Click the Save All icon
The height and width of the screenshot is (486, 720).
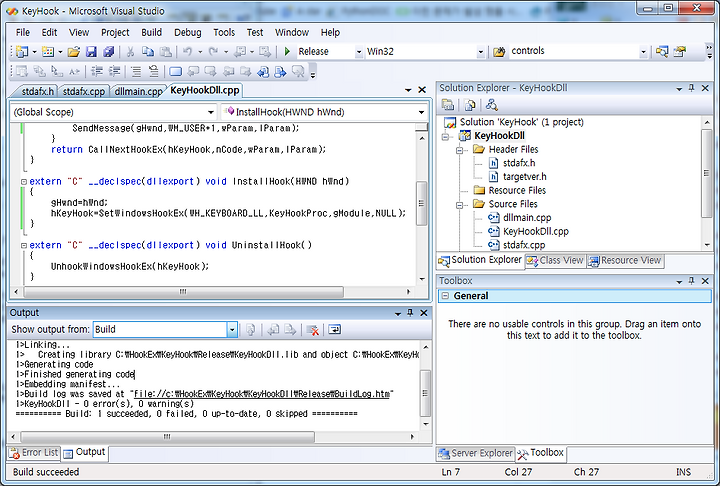(x=108, y=51)
